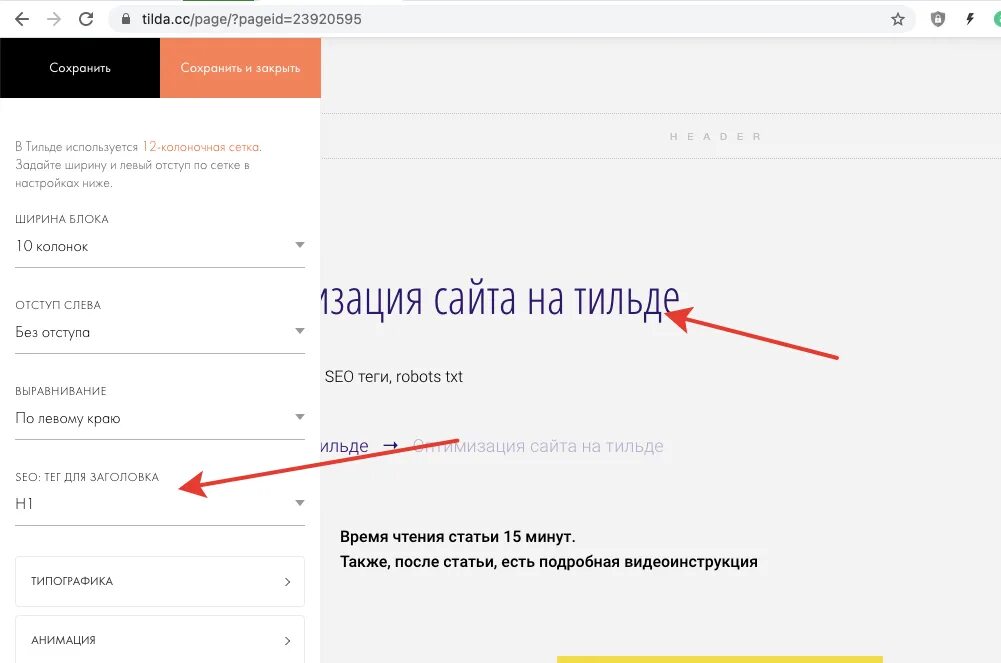Reload the page with the refresh icon
1001x663 pixels.
click(x=86, y=19)
